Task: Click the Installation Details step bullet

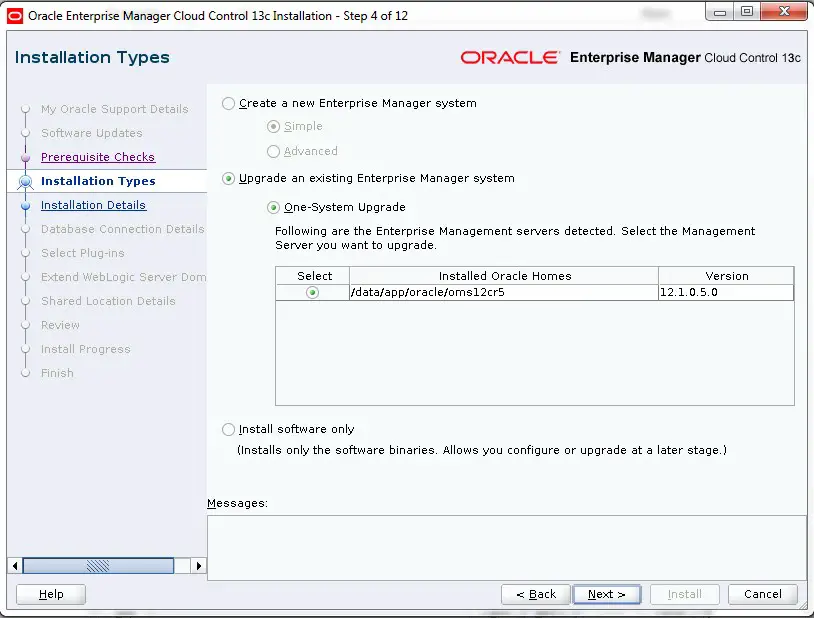Action: point(25,206)
